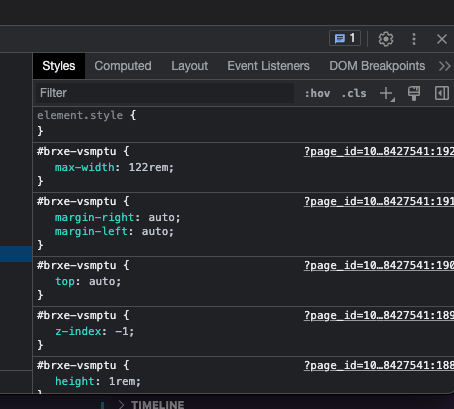Viewport: 454px width, 409px height.
Task: Open the source link ending in :190
Action: pos(379,265)
